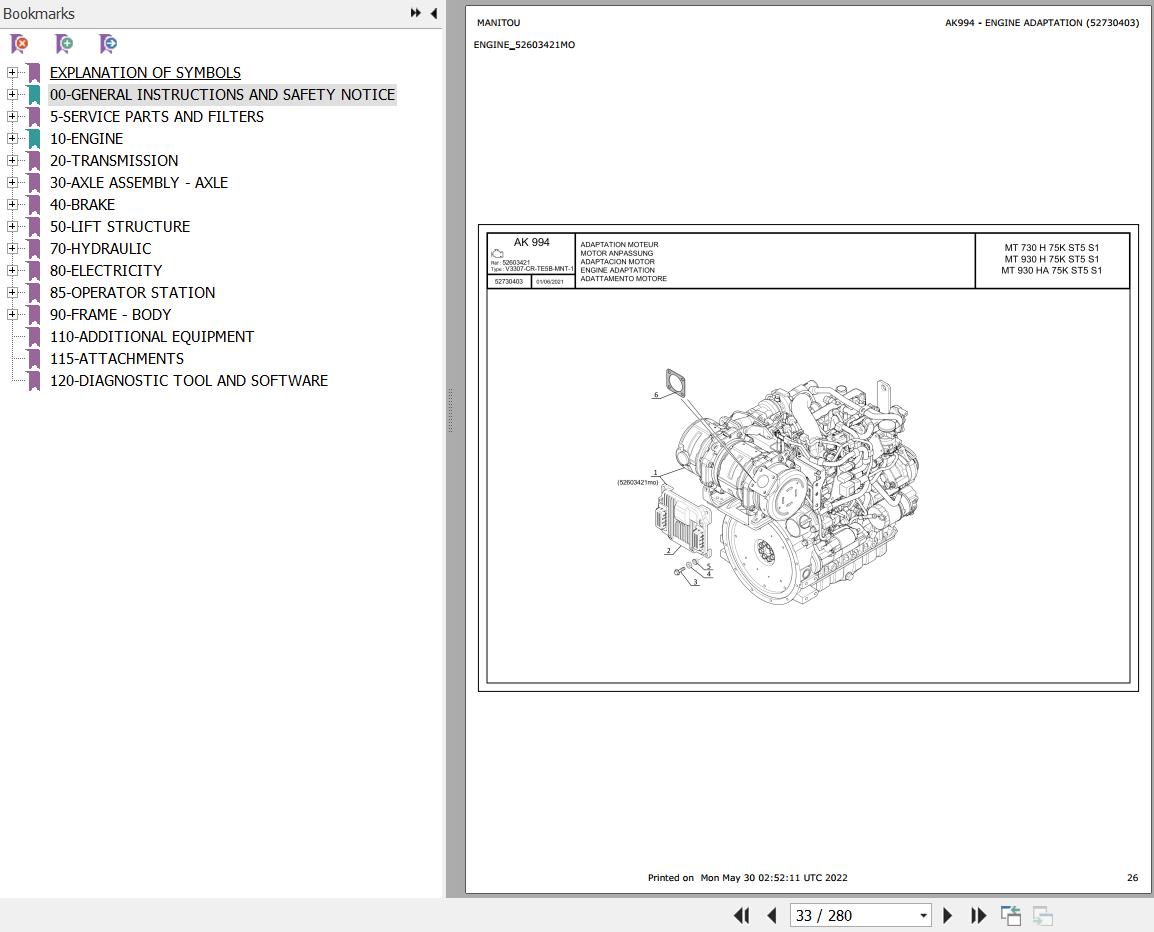The height and width of the screenshot is (932, 1154).
Task: Jump to the last page
Action: [x=978, y=915]
